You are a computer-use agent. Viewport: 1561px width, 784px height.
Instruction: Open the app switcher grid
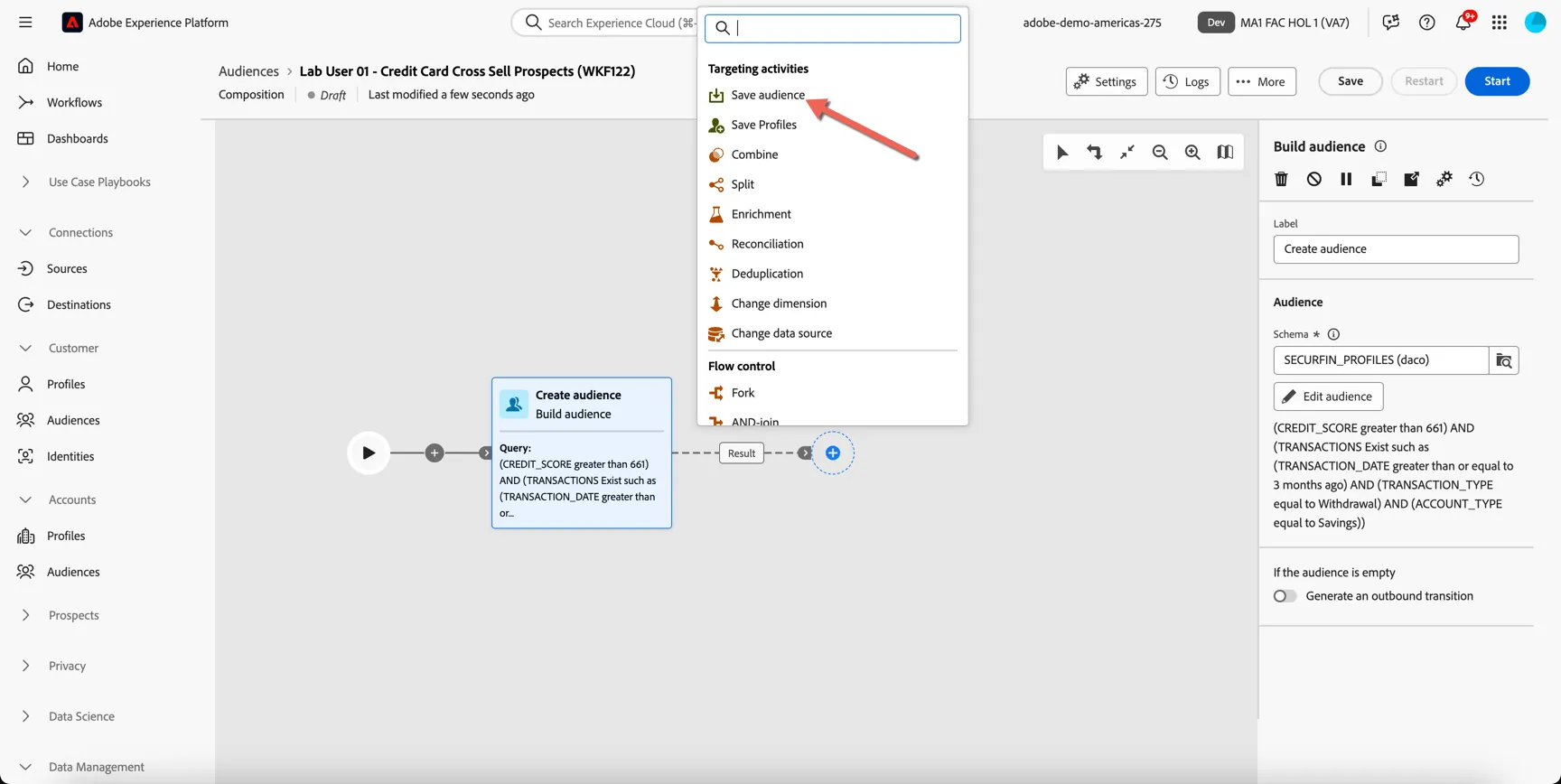pyautogui.click(x=1499, y=23)
